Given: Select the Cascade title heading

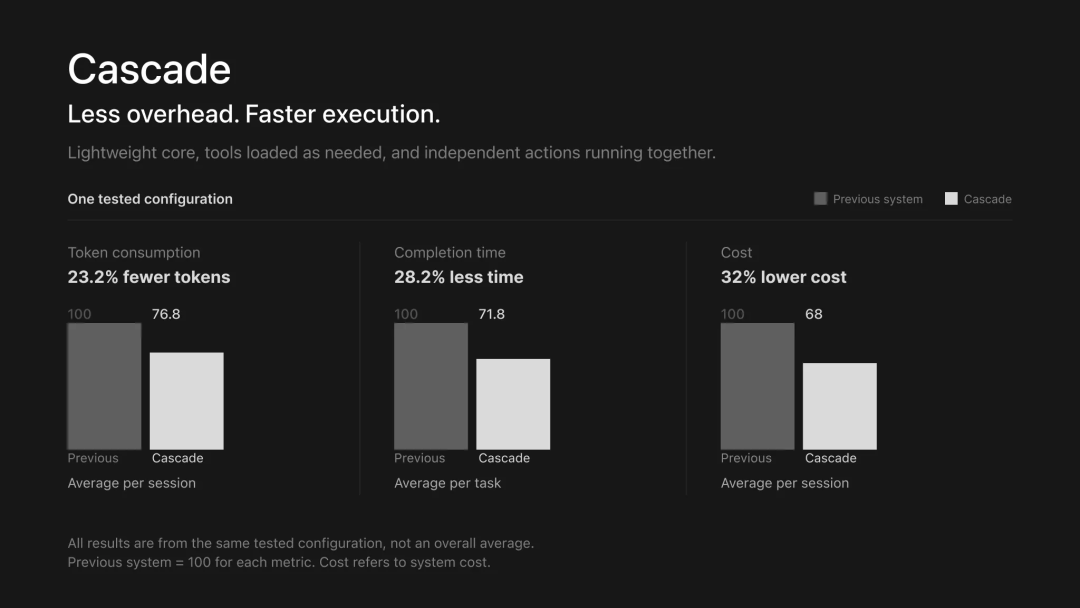Looking at the screenshot, I should (149, 70).
